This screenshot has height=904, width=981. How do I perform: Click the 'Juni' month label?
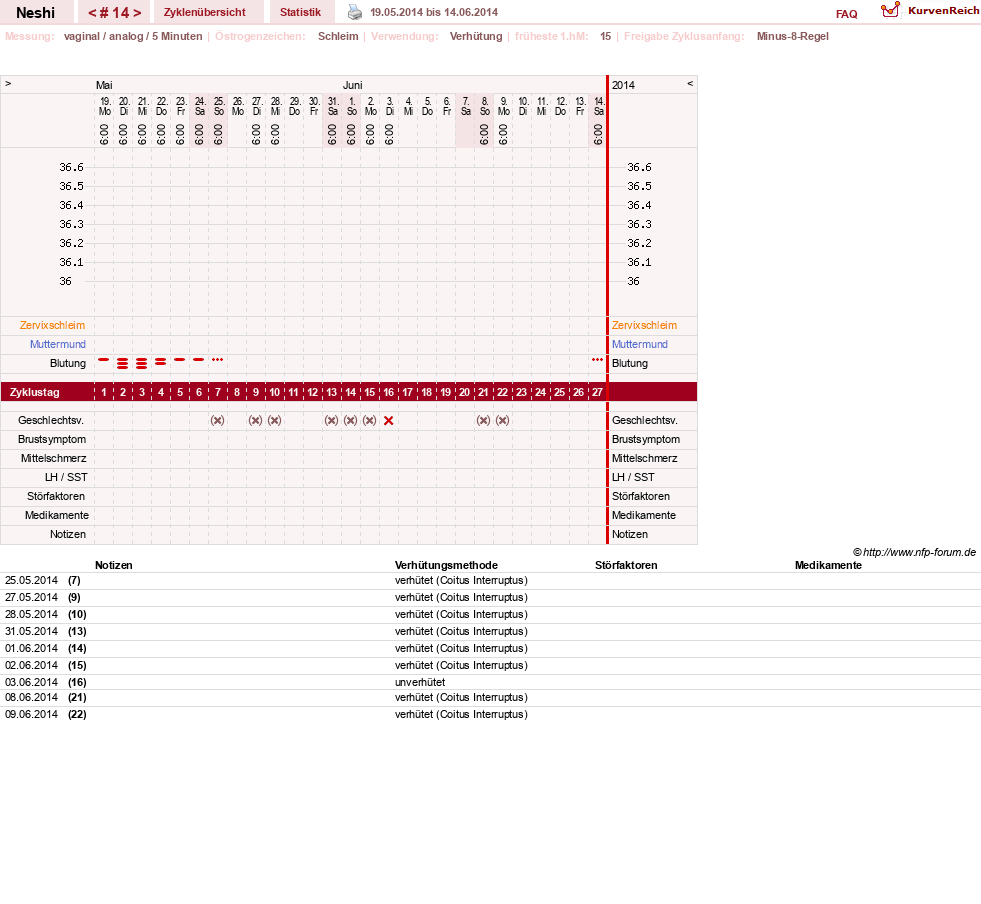click(x=352, y=85)
